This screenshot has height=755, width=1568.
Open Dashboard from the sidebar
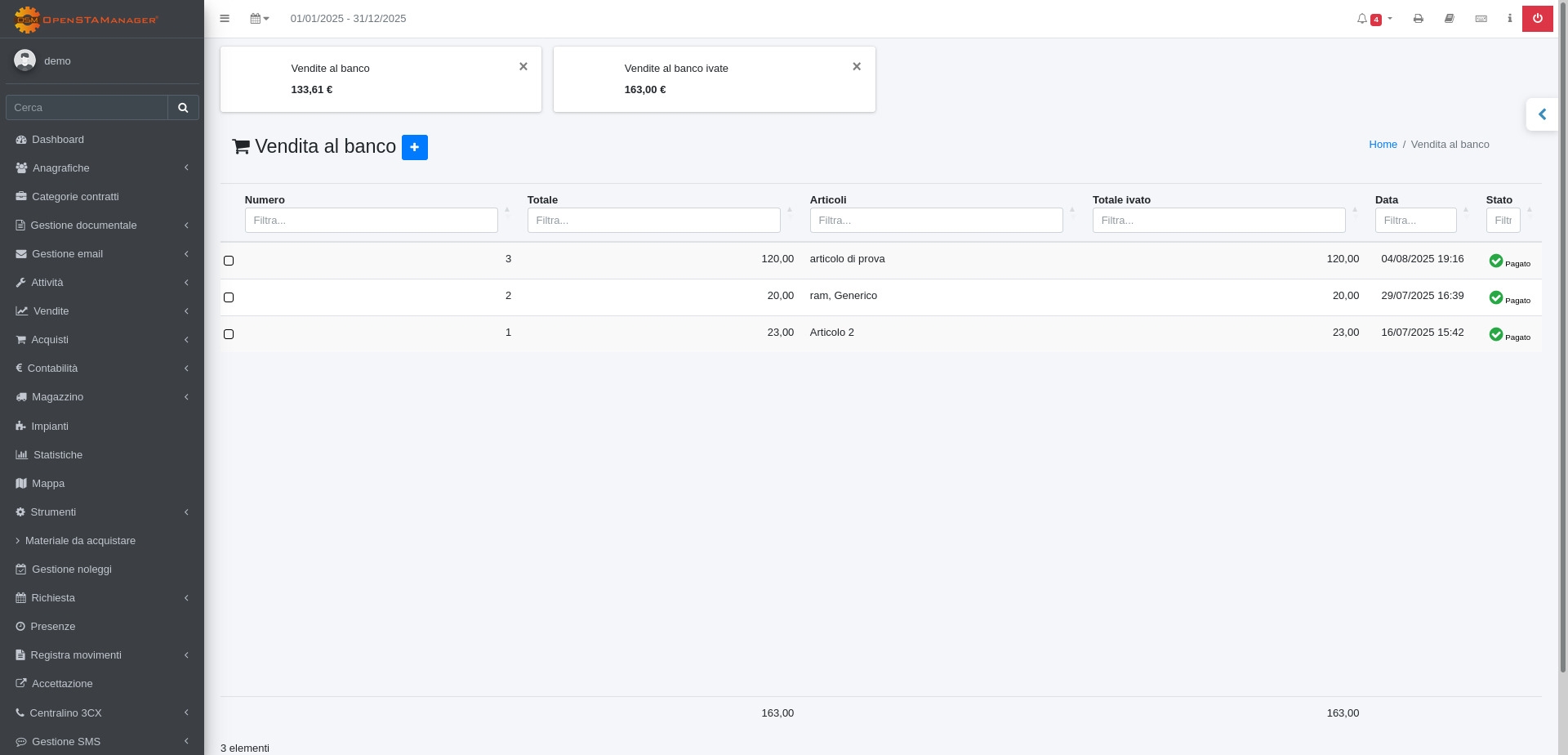(58, 140)
